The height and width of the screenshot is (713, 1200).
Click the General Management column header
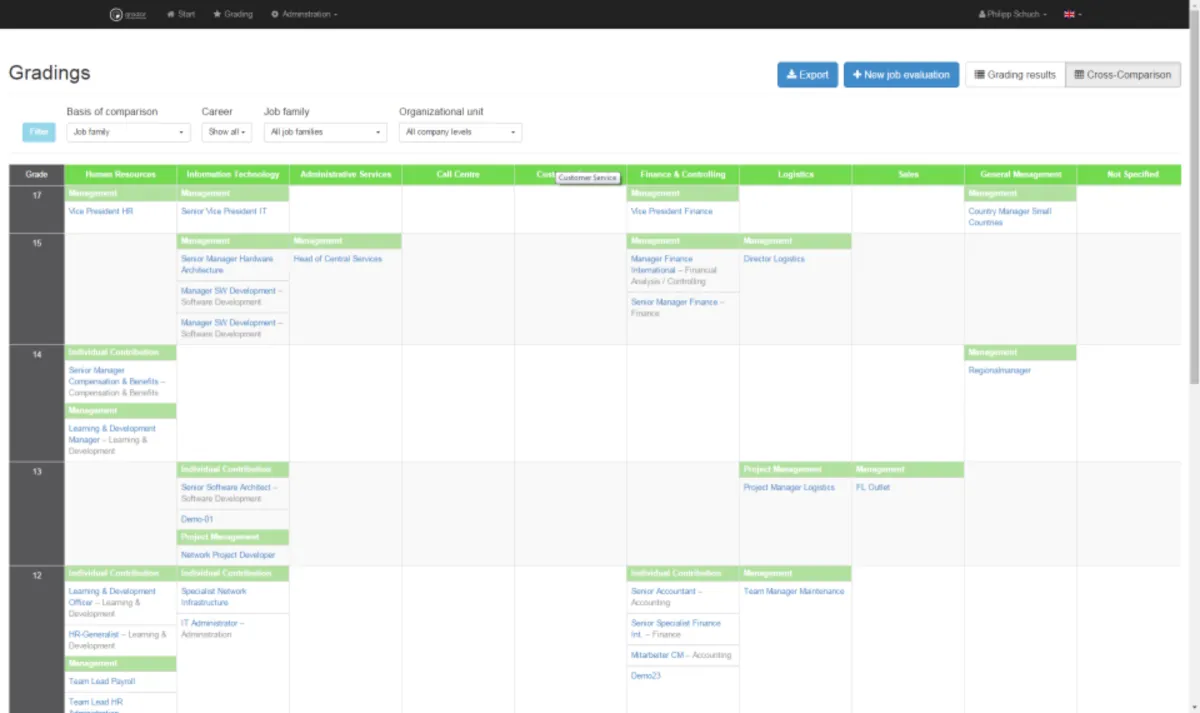(1021, 175)
